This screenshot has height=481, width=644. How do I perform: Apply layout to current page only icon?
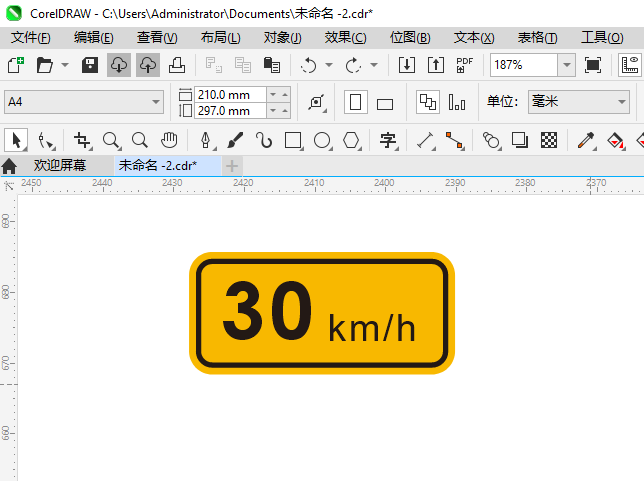[457, 102]
